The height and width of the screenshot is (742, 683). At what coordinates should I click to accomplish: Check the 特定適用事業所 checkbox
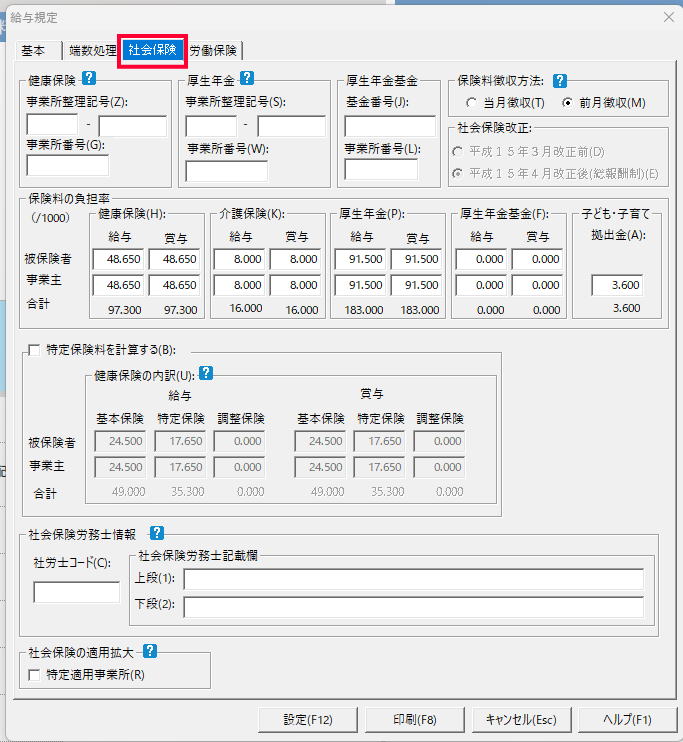click(35, 675)
